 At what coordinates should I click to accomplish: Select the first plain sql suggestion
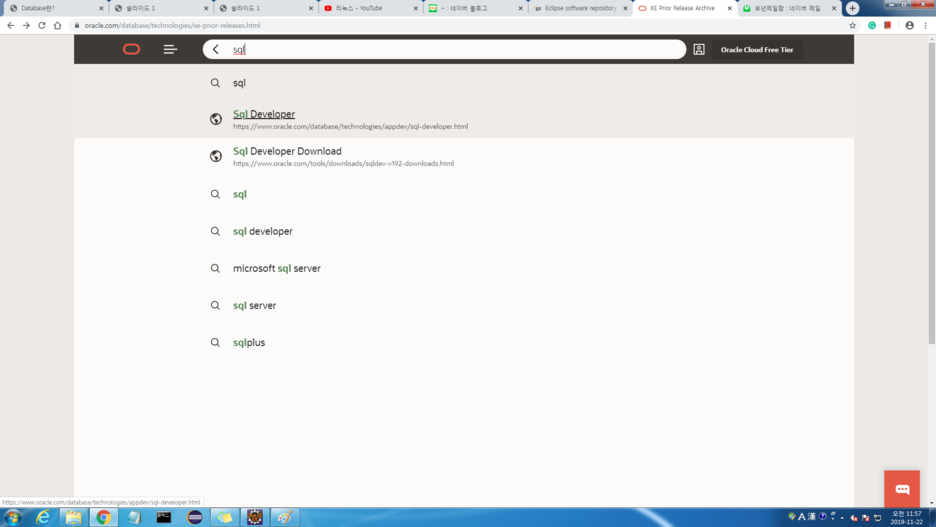point(239,83)
